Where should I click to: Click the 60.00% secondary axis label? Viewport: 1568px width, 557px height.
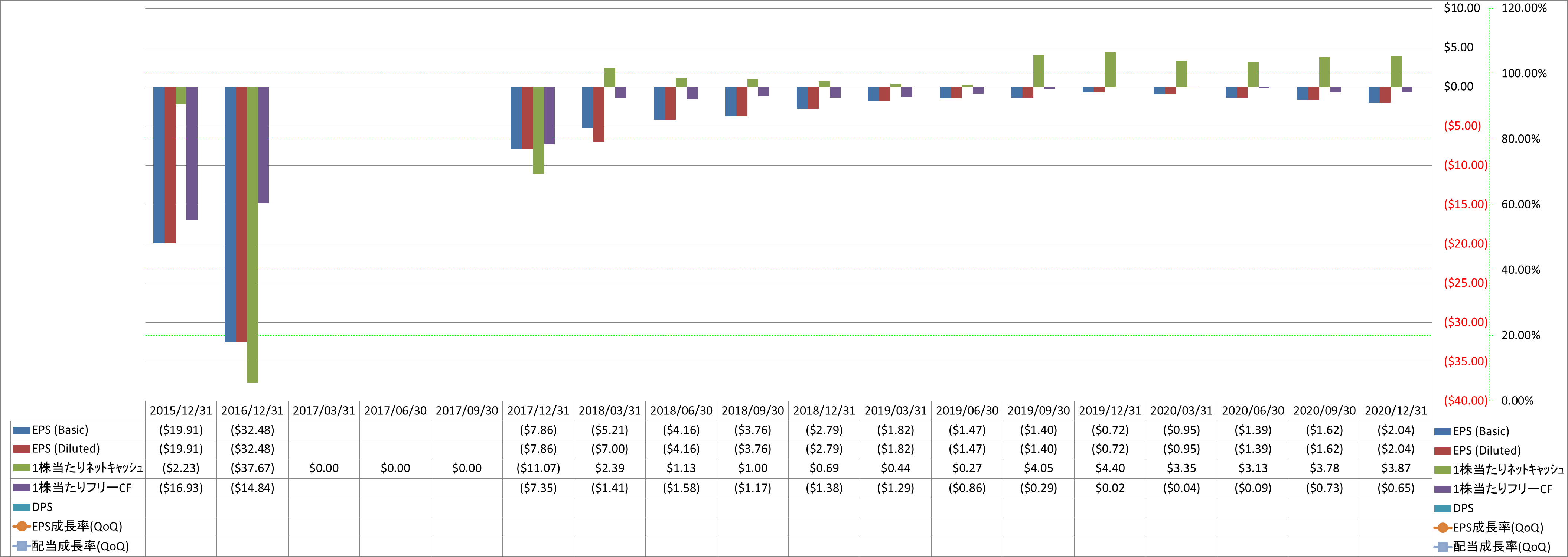pos(1520,205)
